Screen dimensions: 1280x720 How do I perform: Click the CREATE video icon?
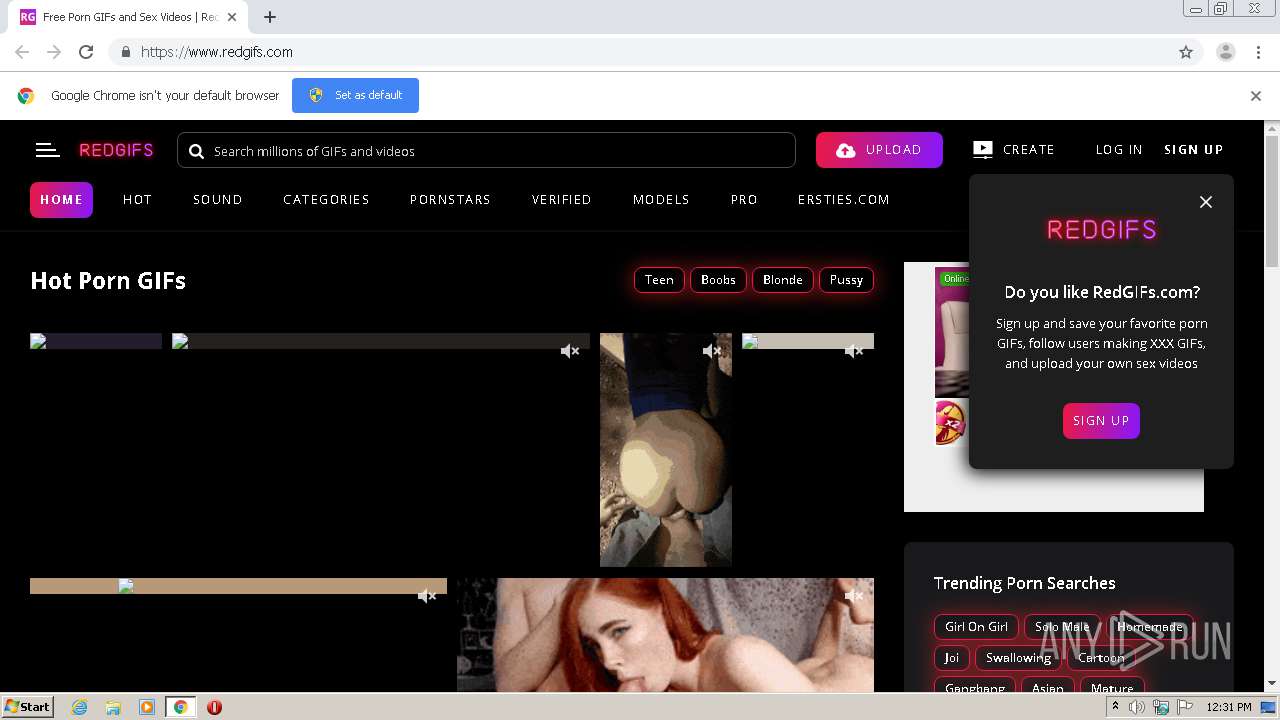(x=983, y=150)
